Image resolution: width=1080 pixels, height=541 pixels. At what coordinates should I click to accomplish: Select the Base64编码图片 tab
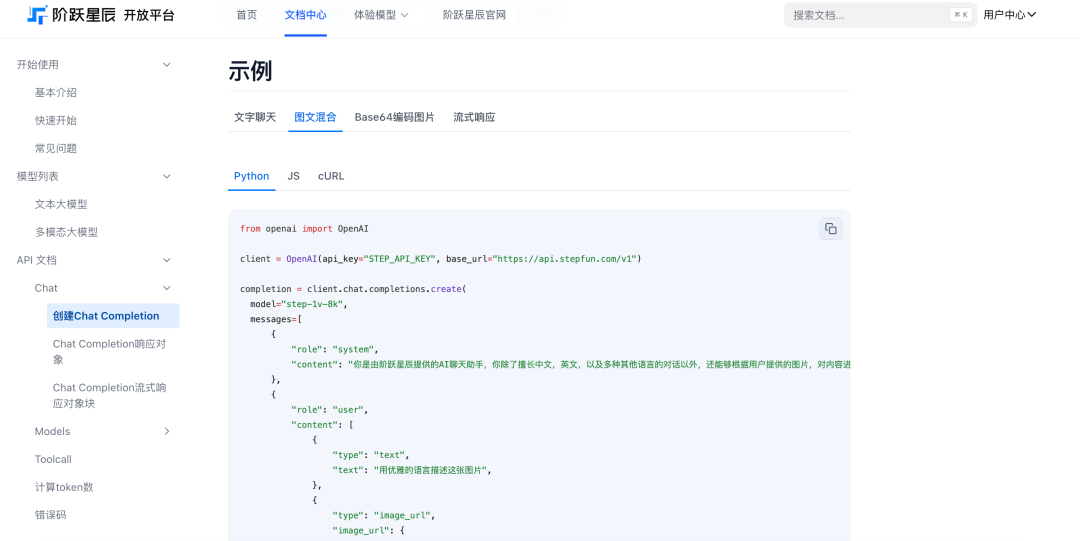tap(394, 117)
